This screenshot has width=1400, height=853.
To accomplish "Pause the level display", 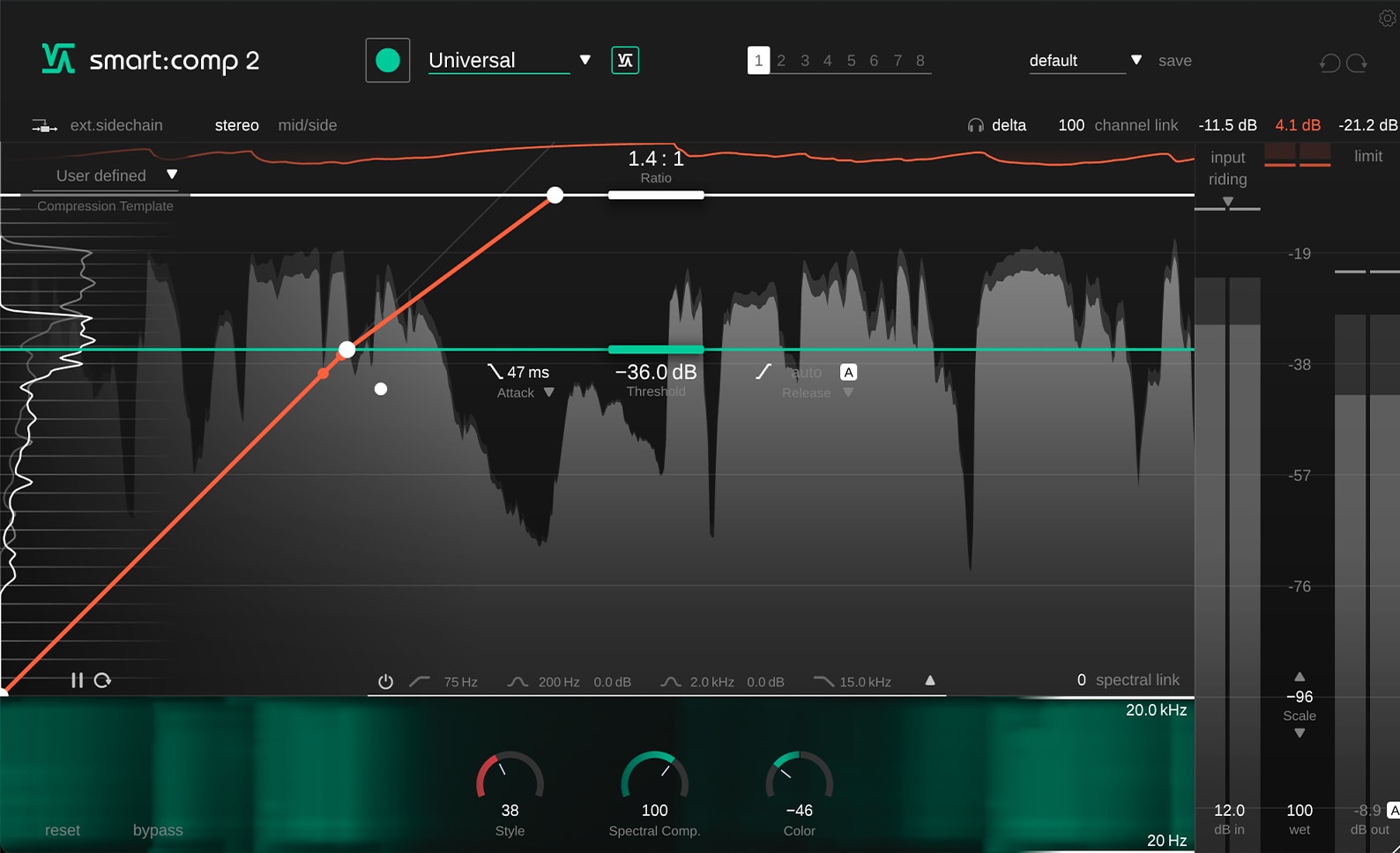I will tap(77, 680).
